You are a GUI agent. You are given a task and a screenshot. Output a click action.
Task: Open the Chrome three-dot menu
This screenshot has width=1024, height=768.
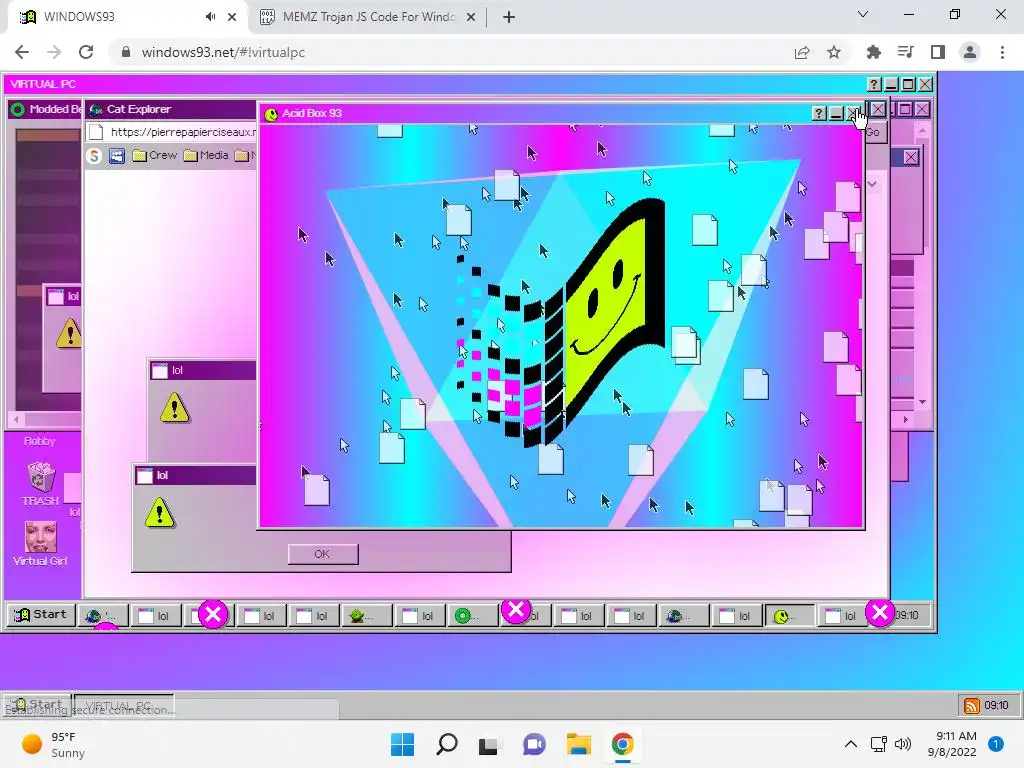(1002, 52)
